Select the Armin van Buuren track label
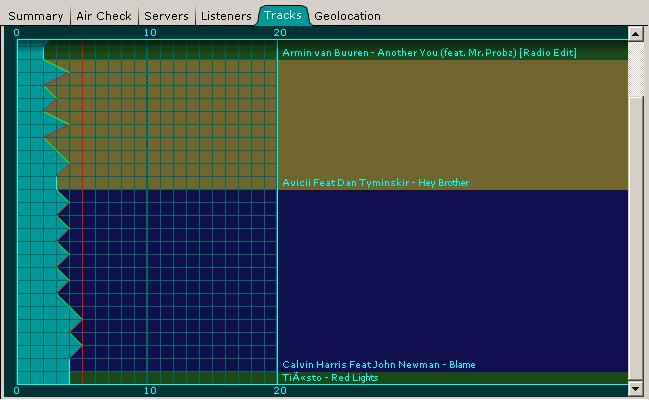This screenshot has width=649, height=400. pyautogui.click(x=429, y=52)
